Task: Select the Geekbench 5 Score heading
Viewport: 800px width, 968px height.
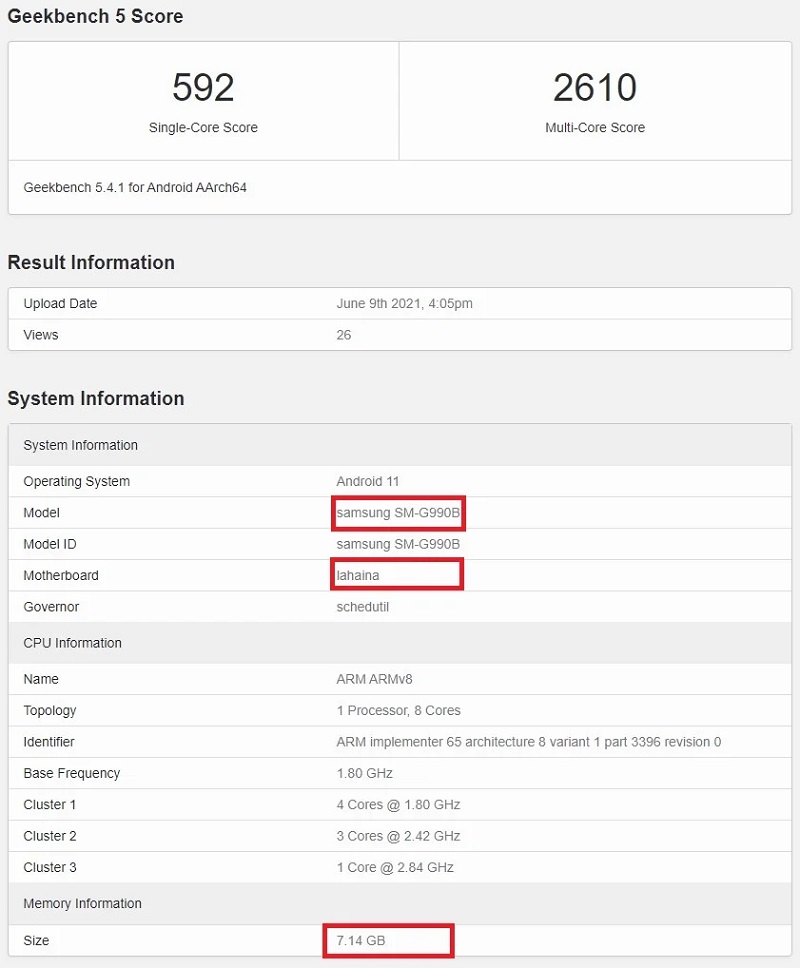Action: [x=95, y=16]
